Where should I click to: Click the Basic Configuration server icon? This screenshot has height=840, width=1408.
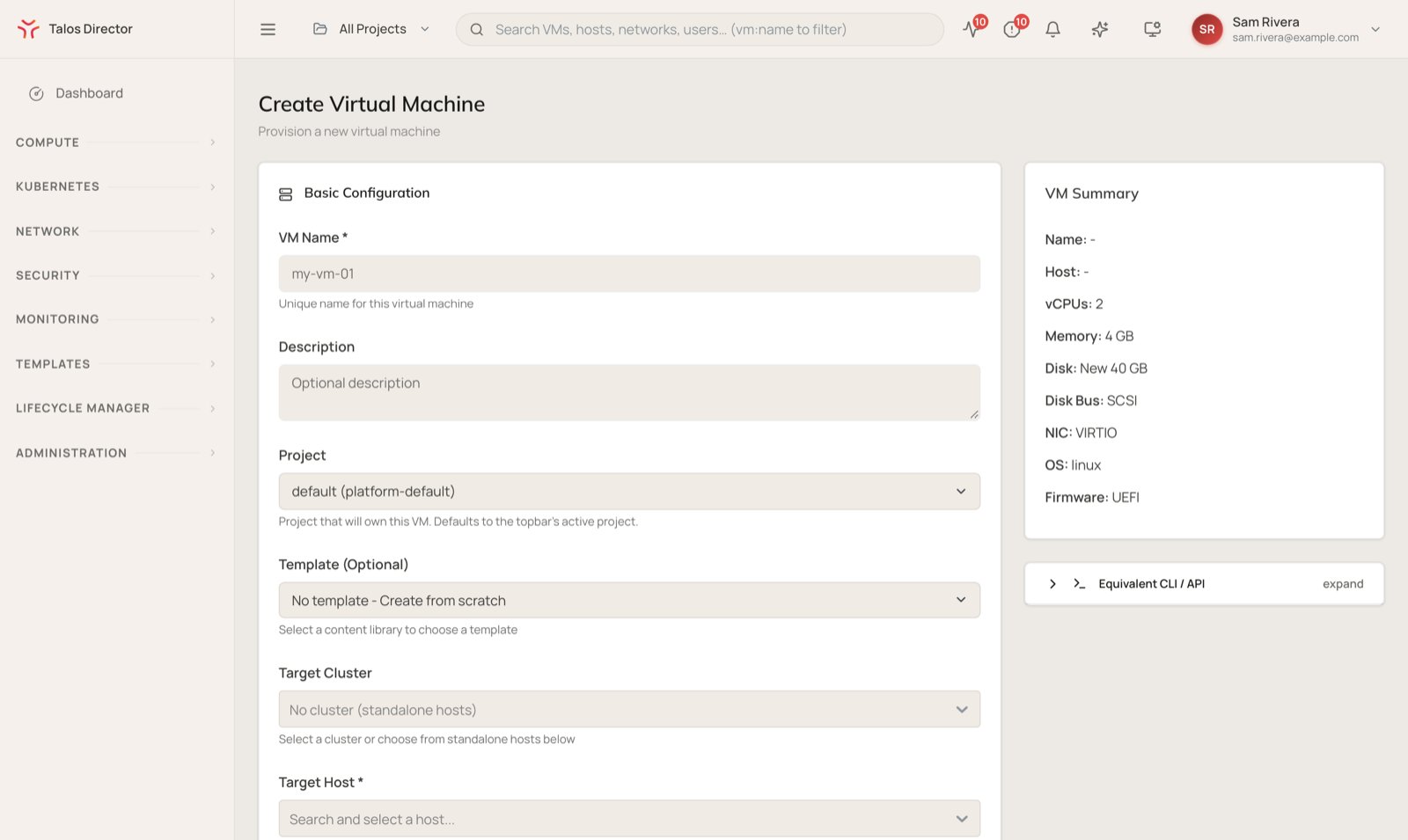(x=286, y=194)
